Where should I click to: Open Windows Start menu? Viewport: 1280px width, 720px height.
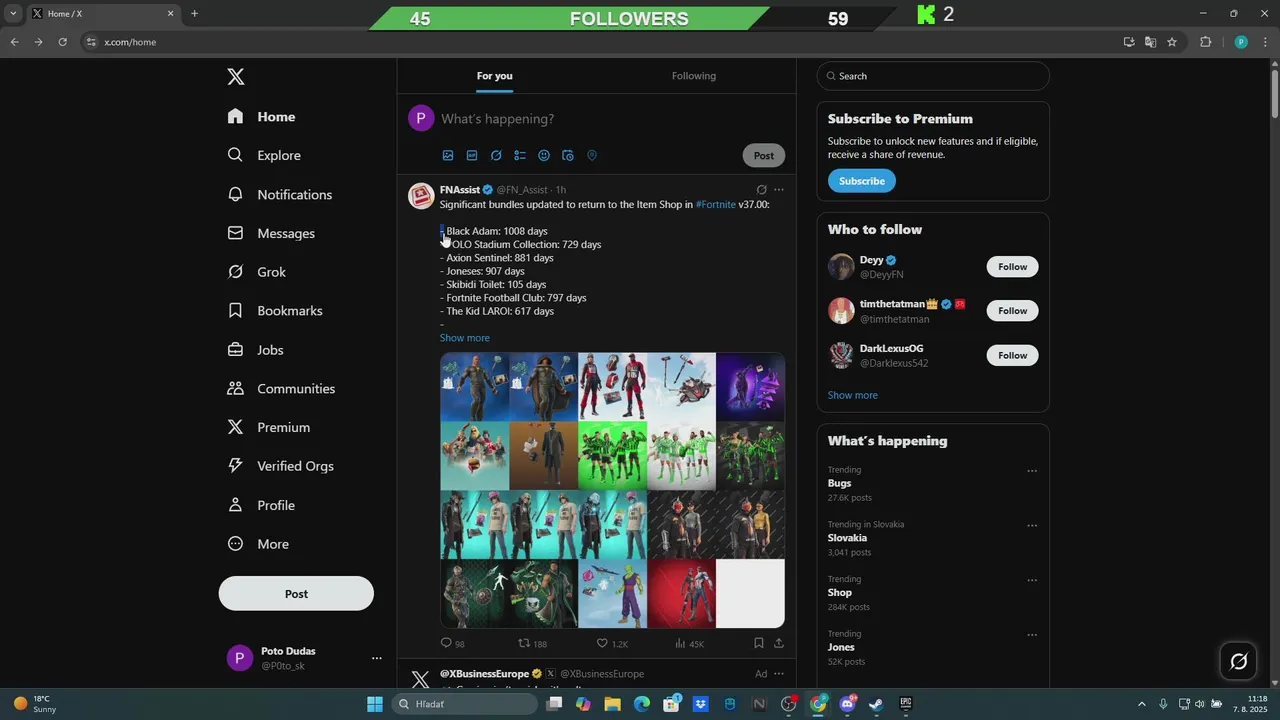[x=375, y=704]
